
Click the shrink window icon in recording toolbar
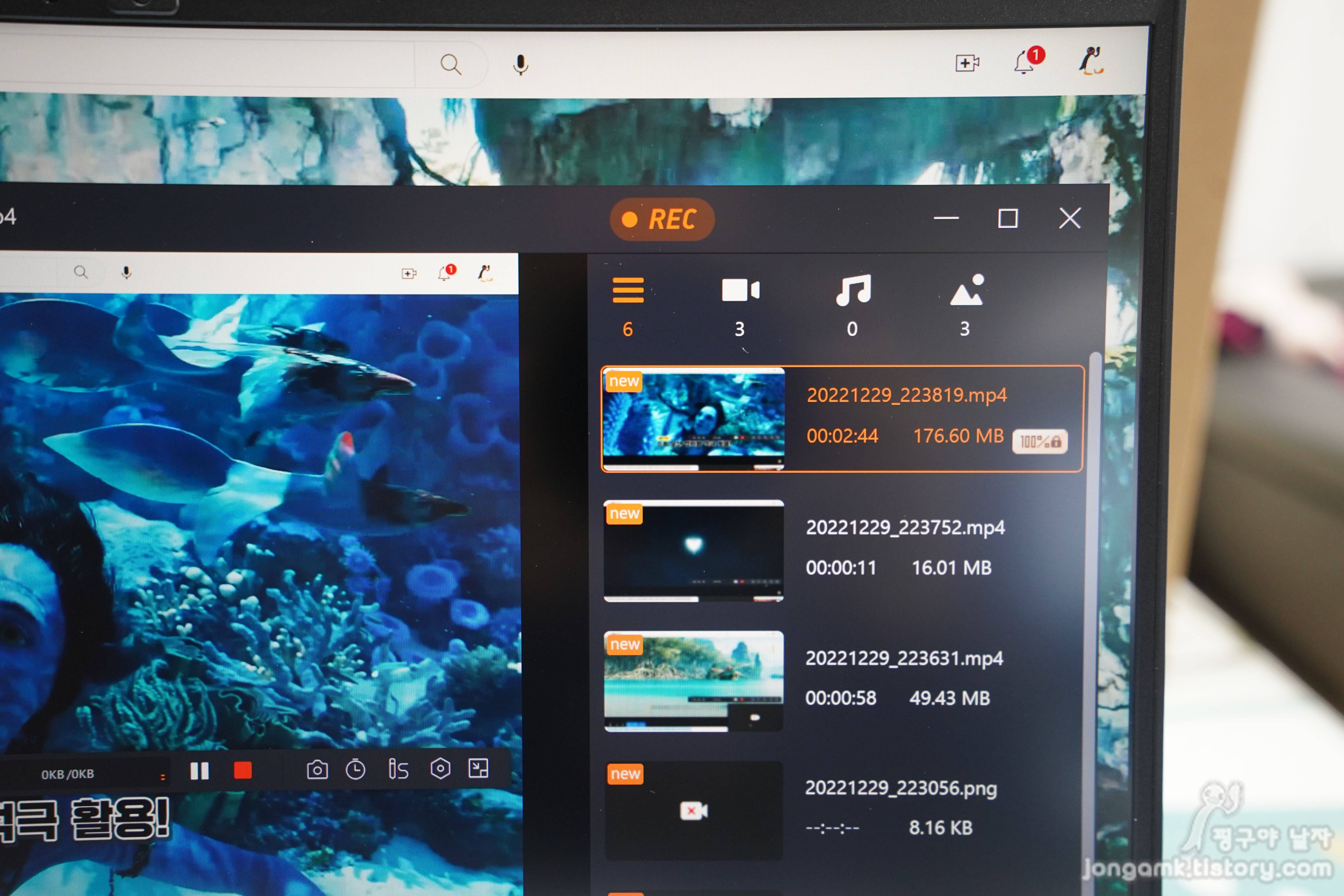pyautogui.click(x=478, y=768)
